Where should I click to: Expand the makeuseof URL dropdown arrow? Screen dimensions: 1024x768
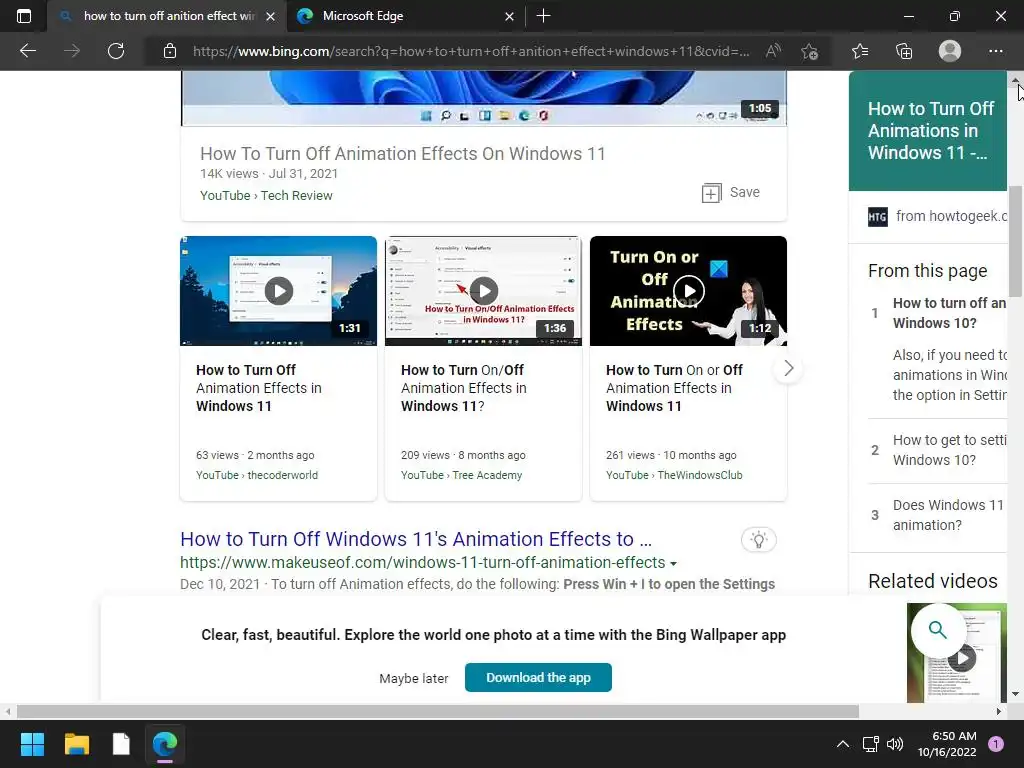(x=673, y=563)
